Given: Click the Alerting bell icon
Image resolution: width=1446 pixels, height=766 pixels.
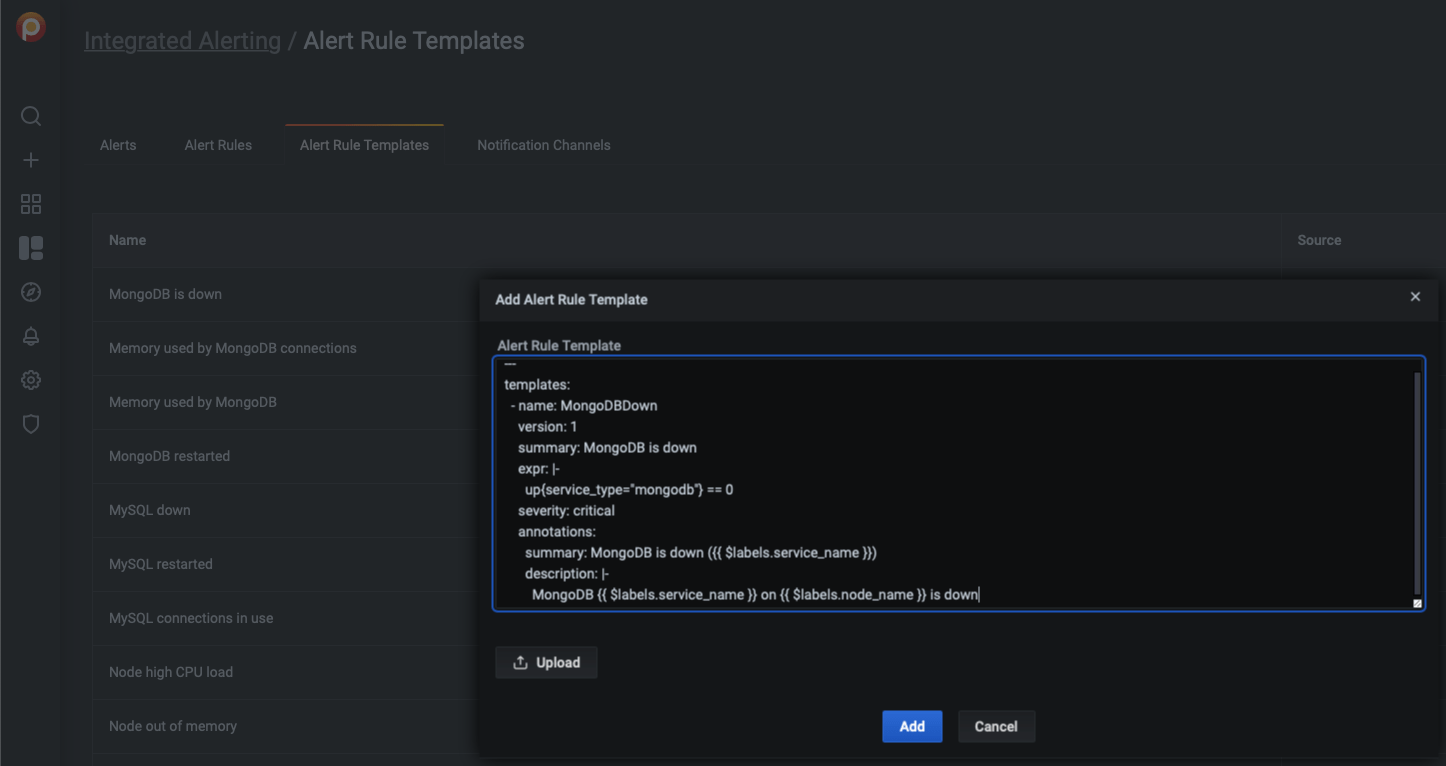Looking at the screenshot, I should (x=30, y=335).
